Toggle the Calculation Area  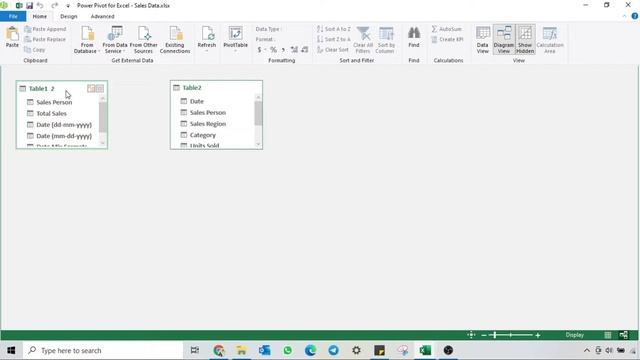[x=550, y=39]
